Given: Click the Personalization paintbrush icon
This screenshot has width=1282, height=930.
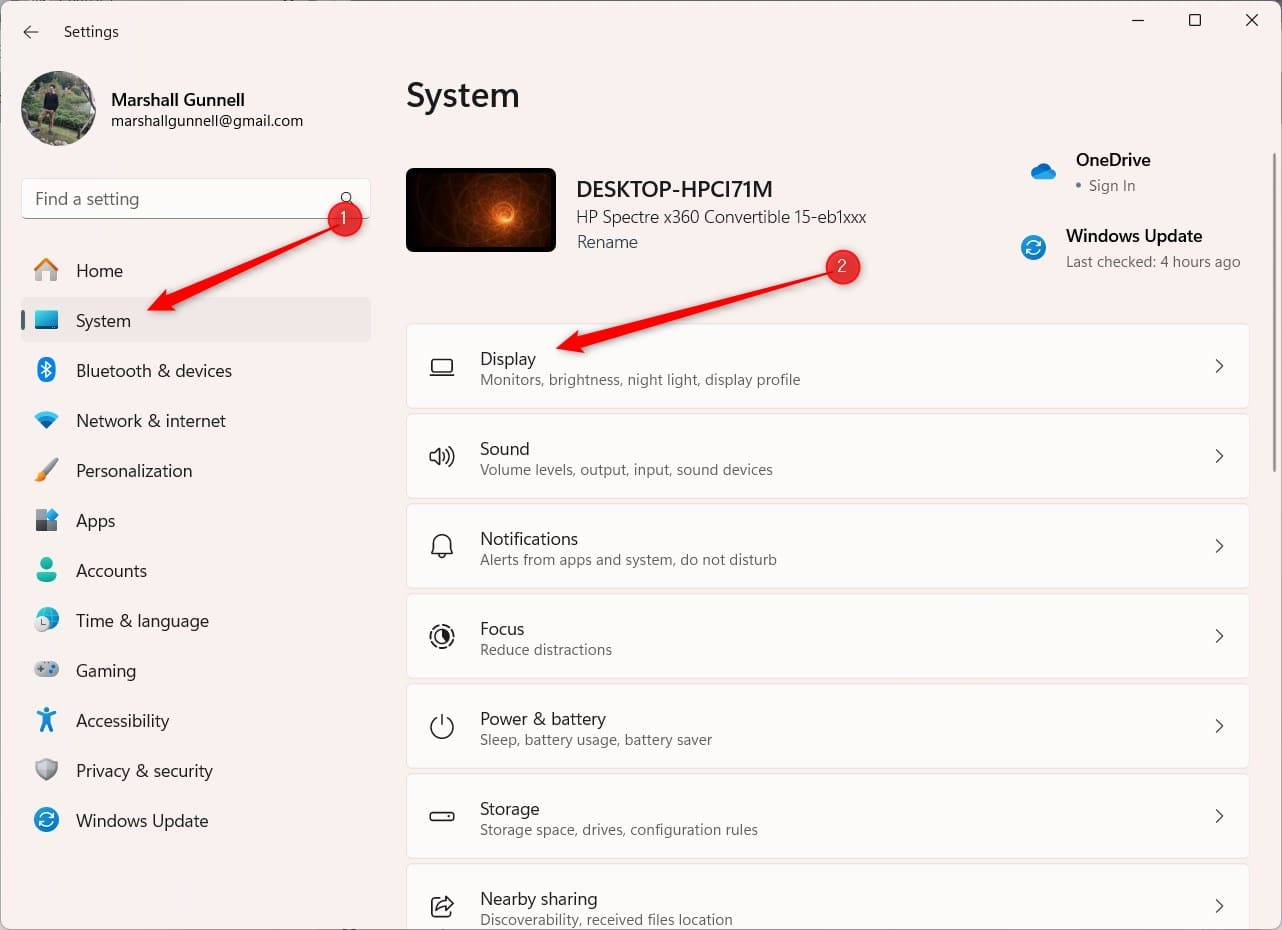Looking at the screenshot, I should tap(46, 471).
